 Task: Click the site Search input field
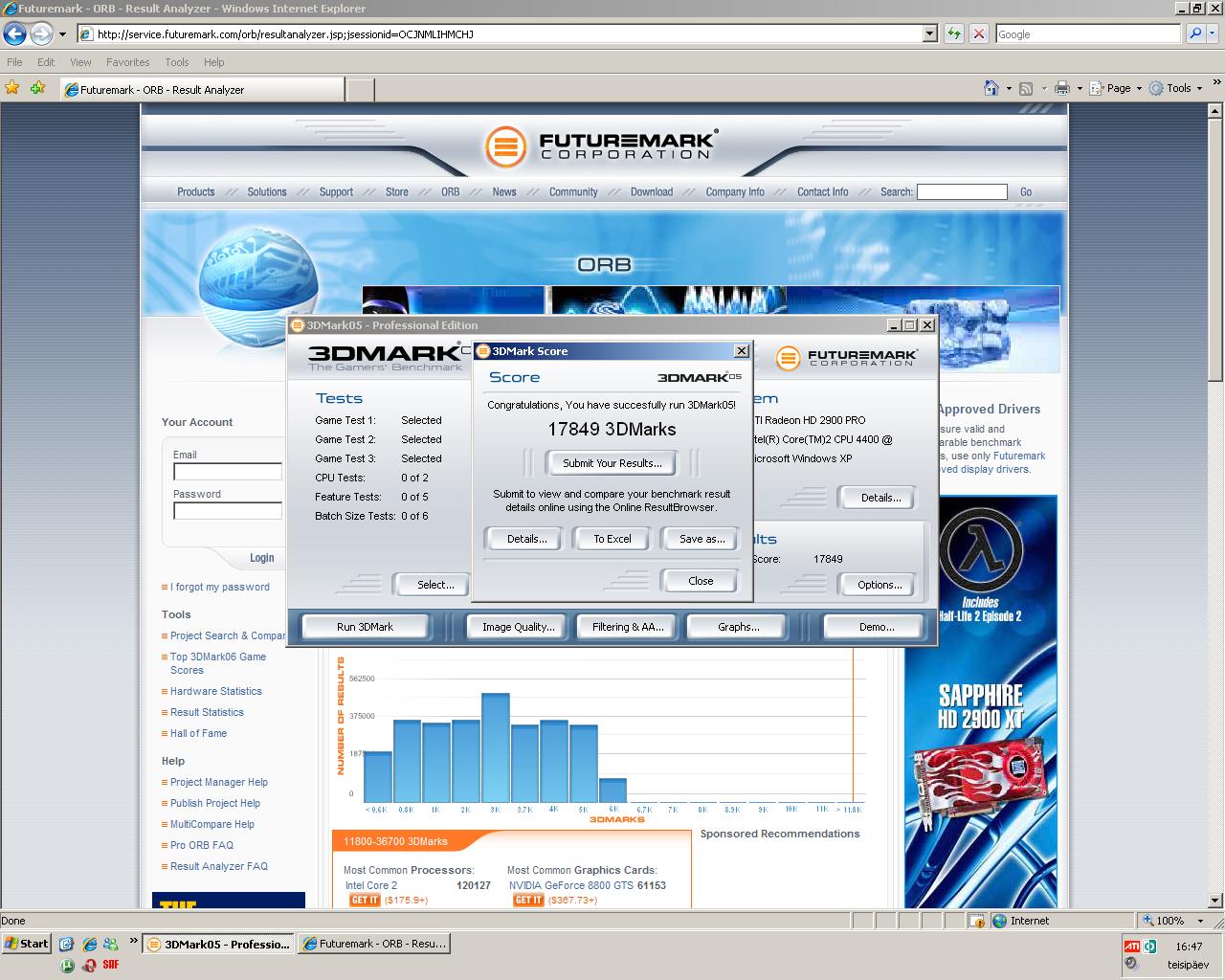tap(962, 191)
